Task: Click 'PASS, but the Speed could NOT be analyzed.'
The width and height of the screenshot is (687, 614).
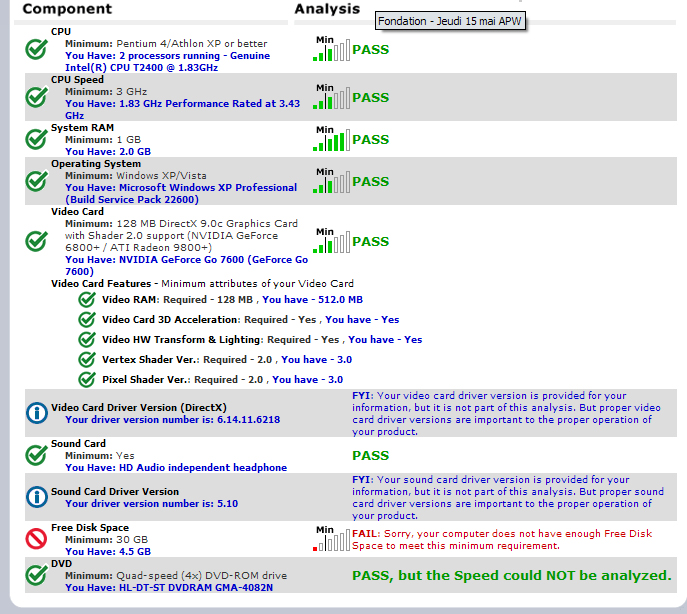Action: (x=512, y=575)
